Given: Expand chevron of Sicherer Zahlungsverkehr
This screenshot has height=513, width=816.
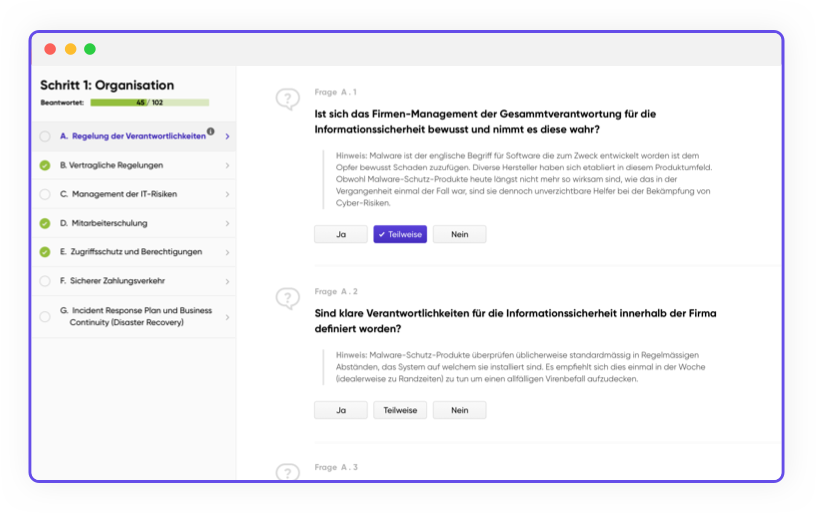Looking at the screenshot, I should (x=227, y=281).
